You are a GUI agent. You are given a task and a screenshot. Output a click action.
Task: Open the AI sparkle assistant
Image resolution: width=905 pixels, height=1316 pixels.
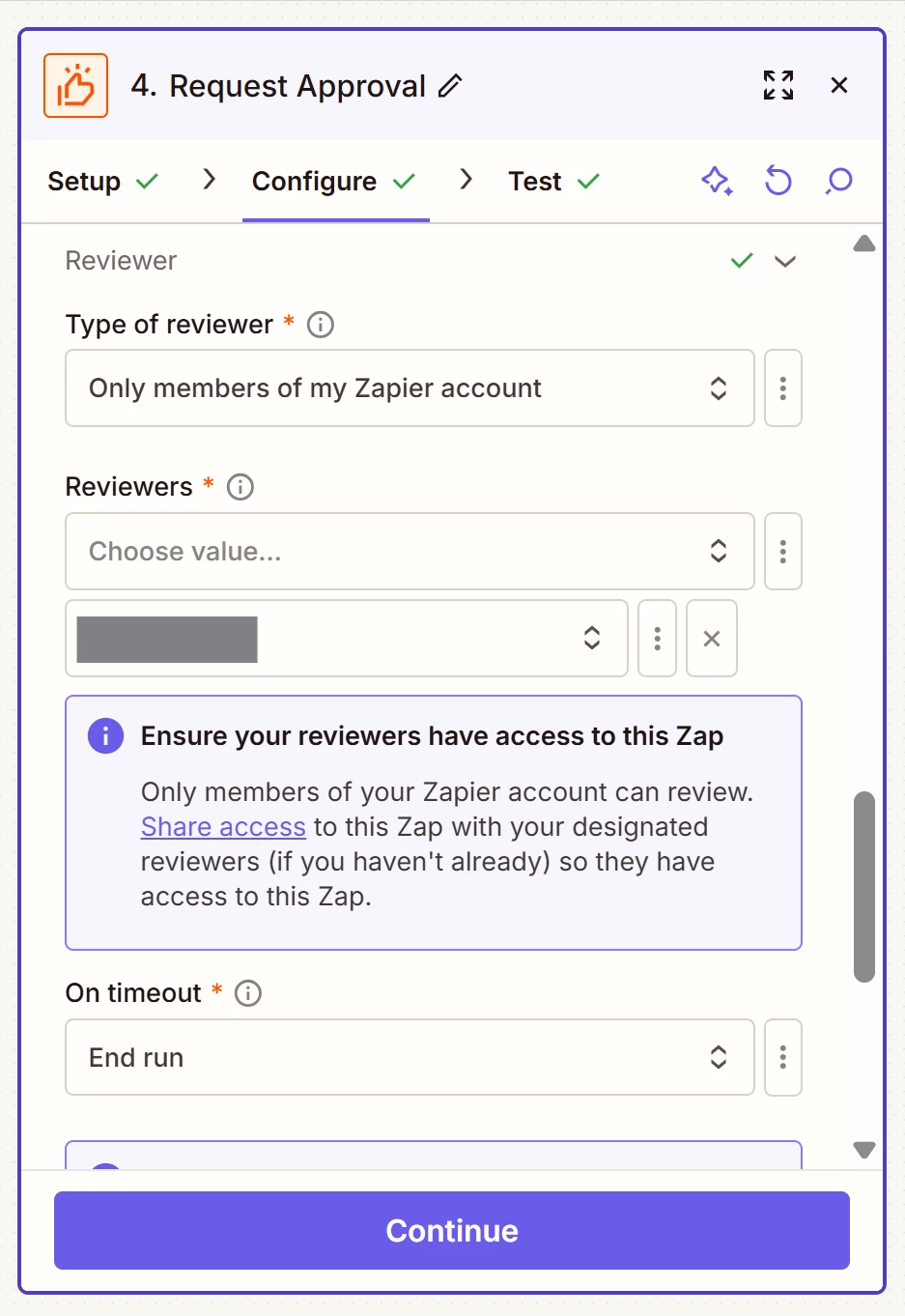(x=717, y=181)
